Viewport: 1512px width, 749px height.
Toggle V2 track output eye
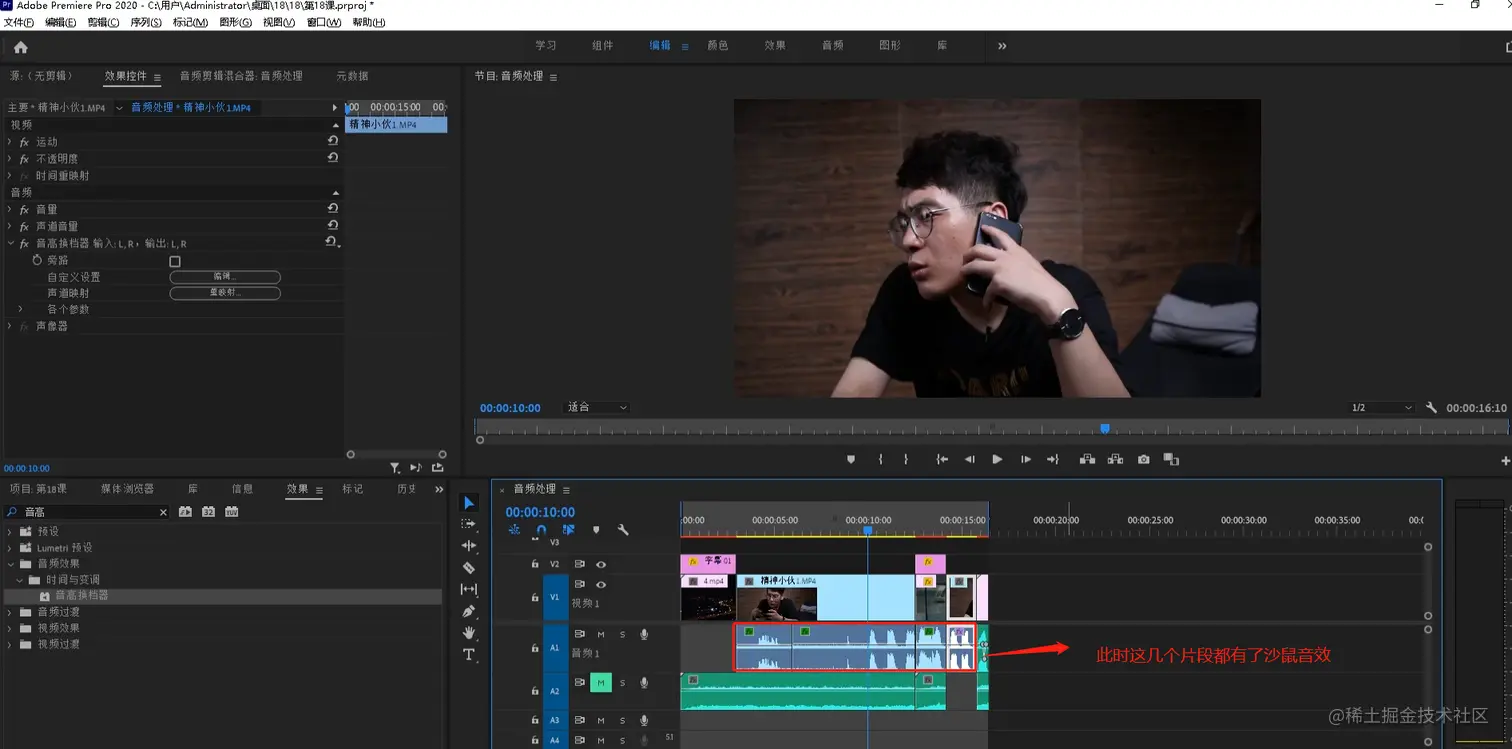click(601, 564)
